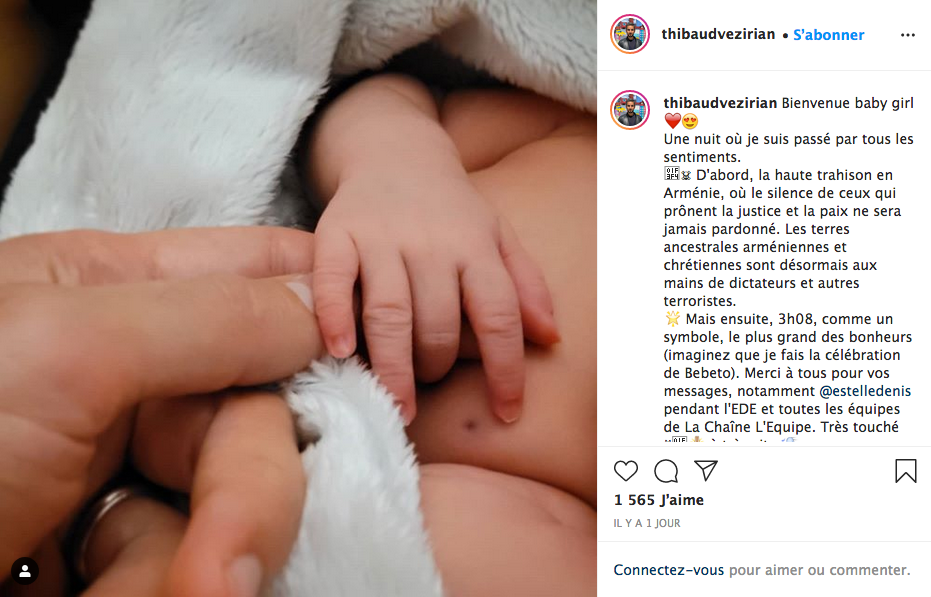Open thibaudvezirian username in caption

(x=720, y=103)
